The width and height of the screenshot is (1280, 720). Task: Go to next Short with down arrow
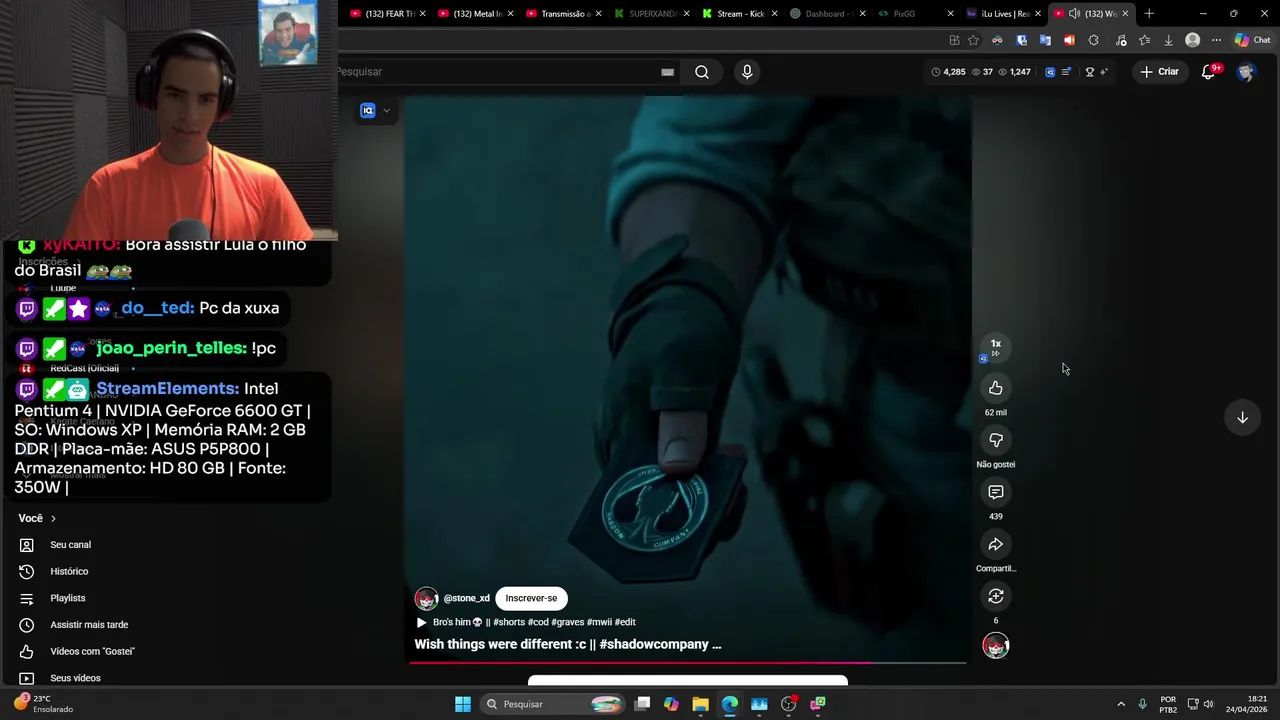click(x=1242, y=417)
